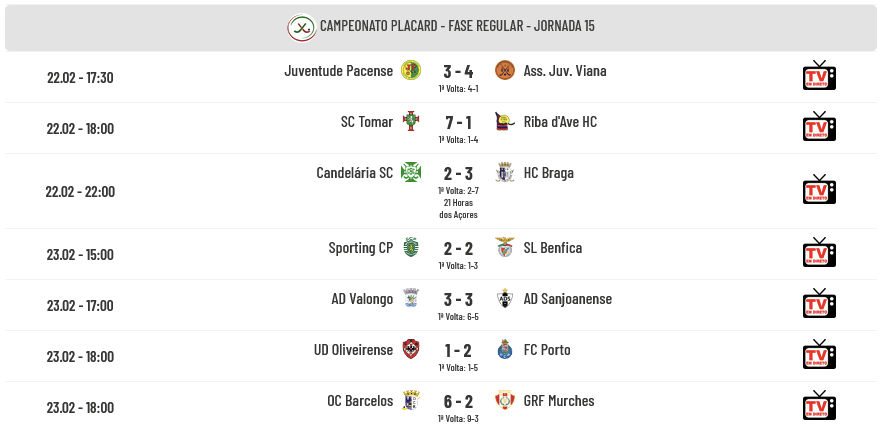The height and width of the screenshot is (432, 881).
Task: Open GRF Murches team page
Action: click(559, 401)
